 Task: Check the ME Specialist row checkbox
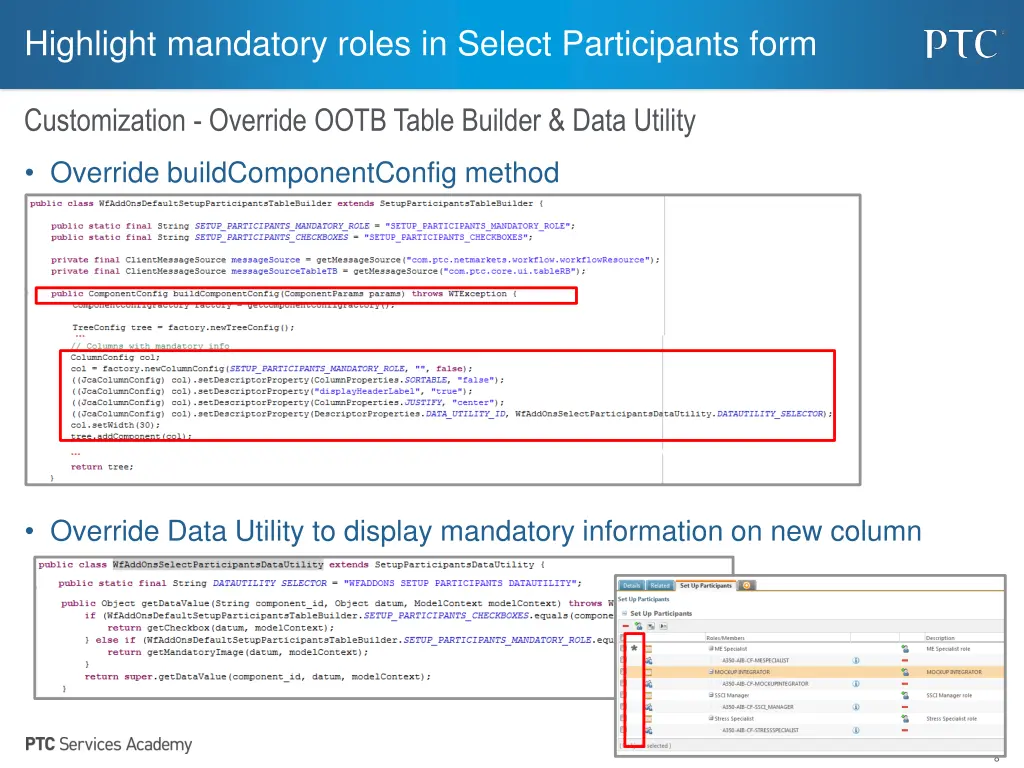tap(622, 648)
